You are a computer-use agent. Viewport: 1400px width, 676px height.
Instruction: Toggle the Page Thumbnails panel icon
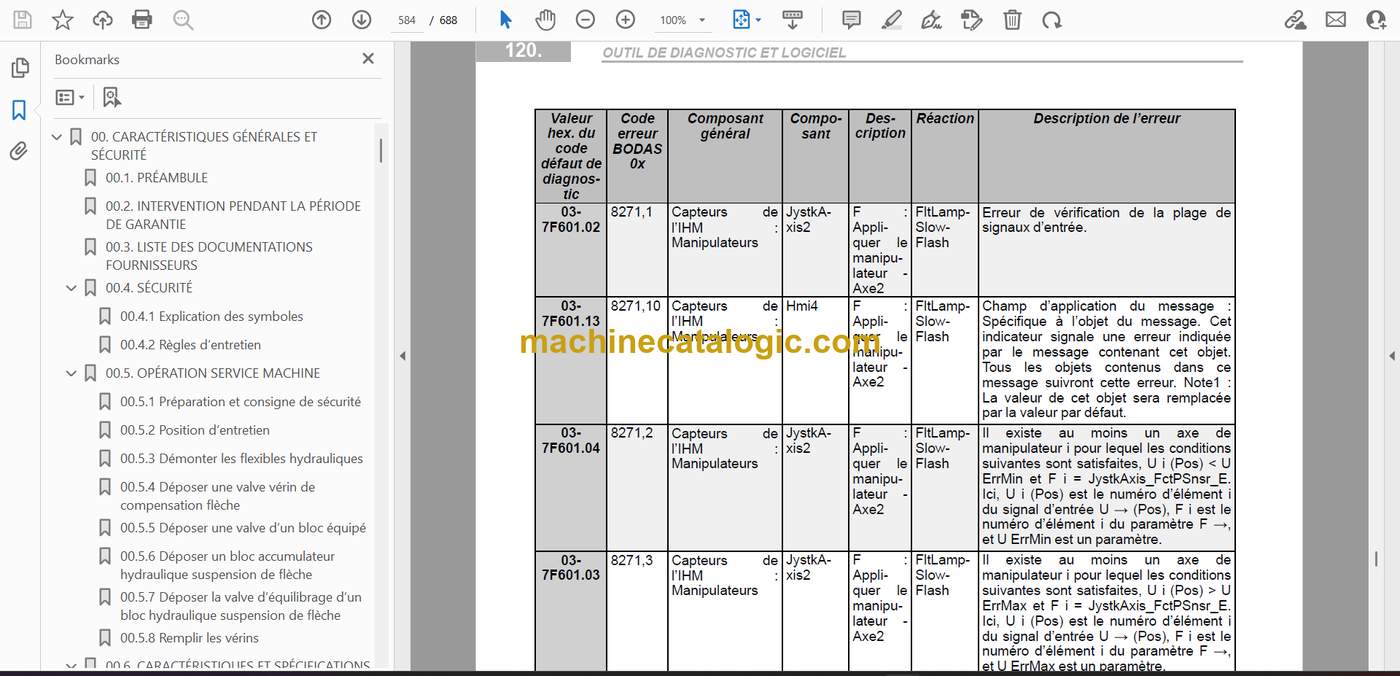pos(19,68)
